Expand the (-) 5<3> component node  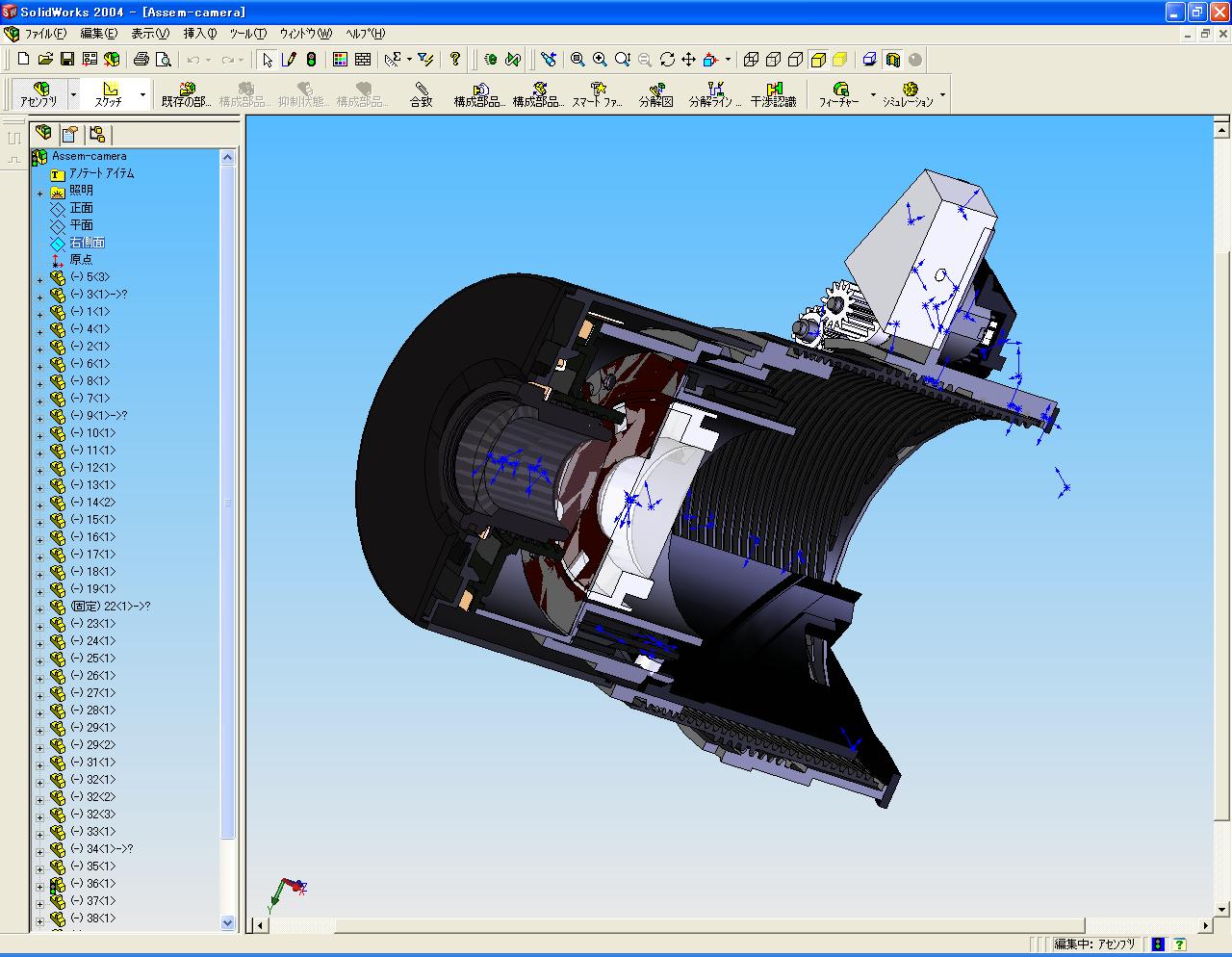click(40, 279)
